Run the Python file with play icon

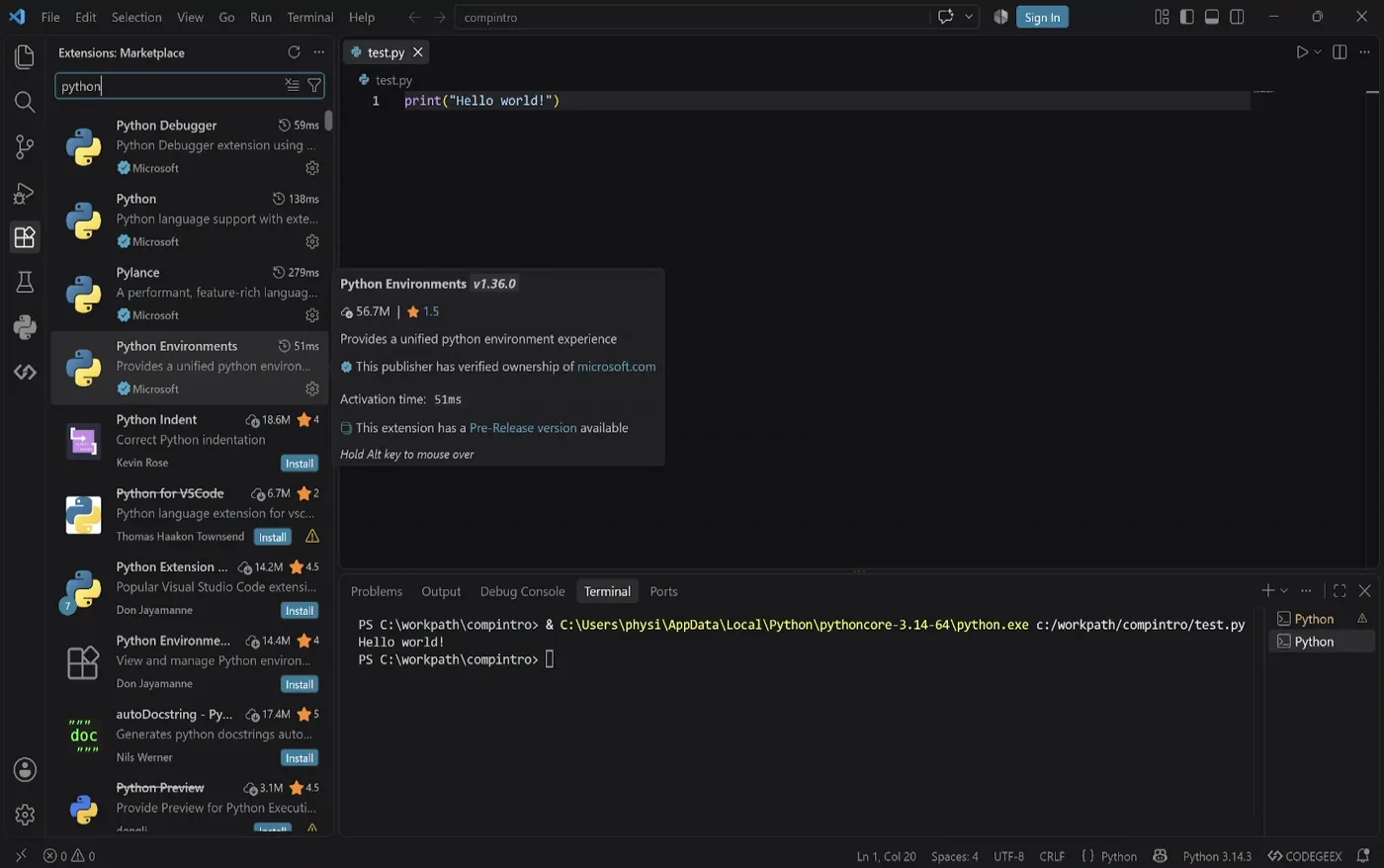[x=1302, y=52]
